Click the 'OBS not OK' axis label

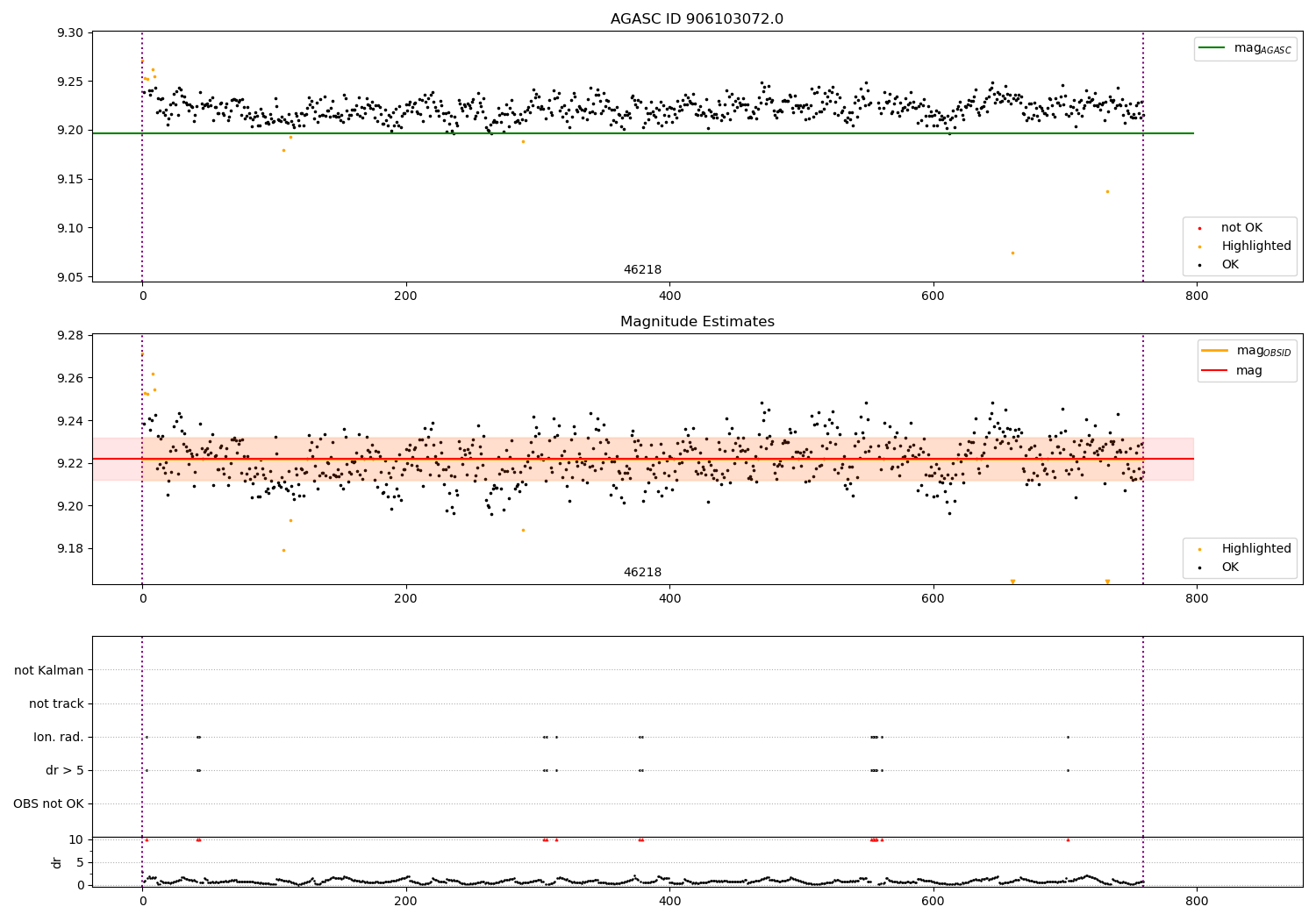coord(48,804)
